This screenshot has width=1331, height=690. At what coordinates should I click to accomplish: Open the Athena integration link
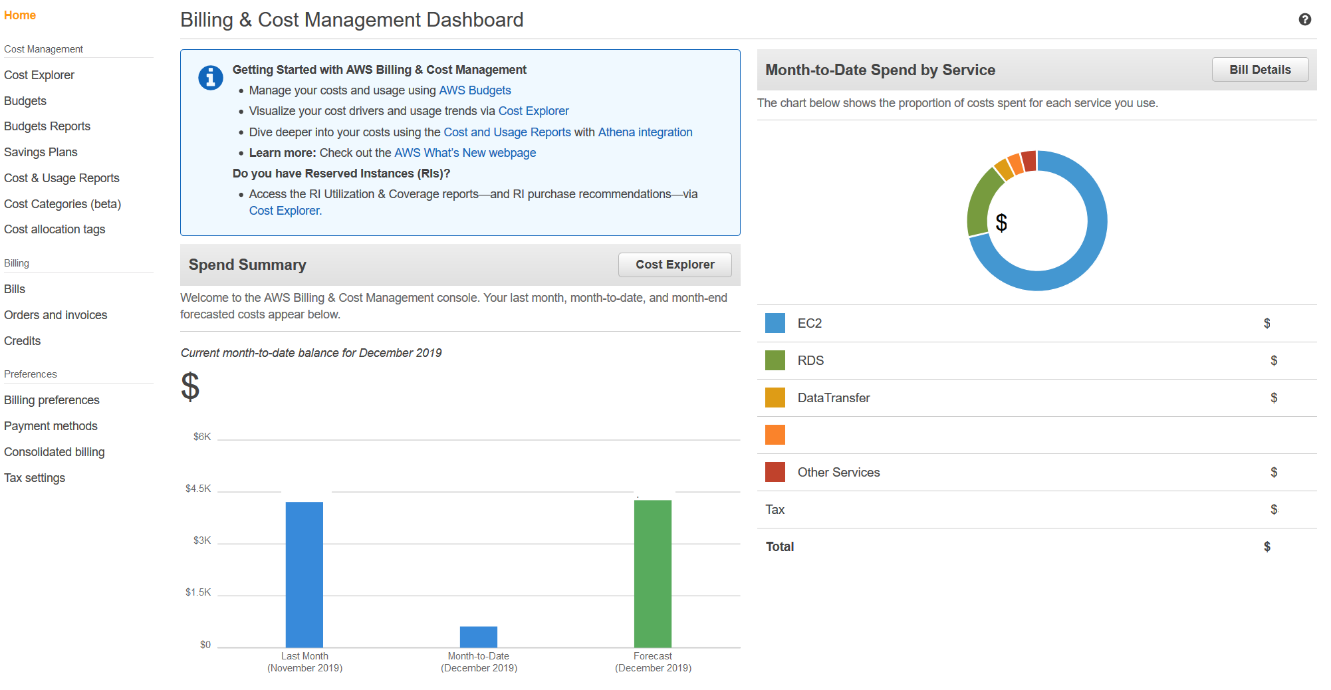(x=645, y=132)
